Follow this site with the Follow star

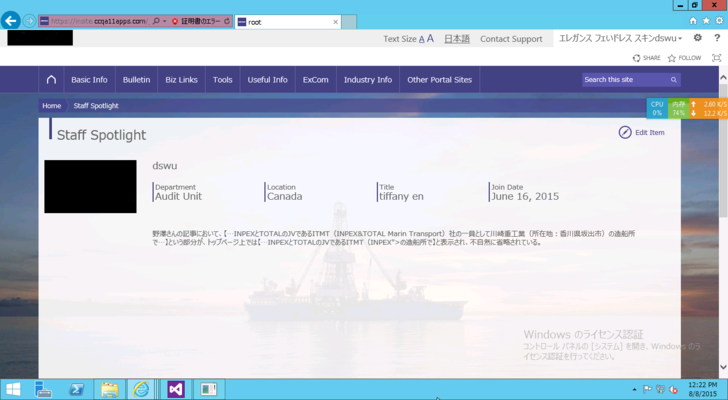(x=684, y=58)
